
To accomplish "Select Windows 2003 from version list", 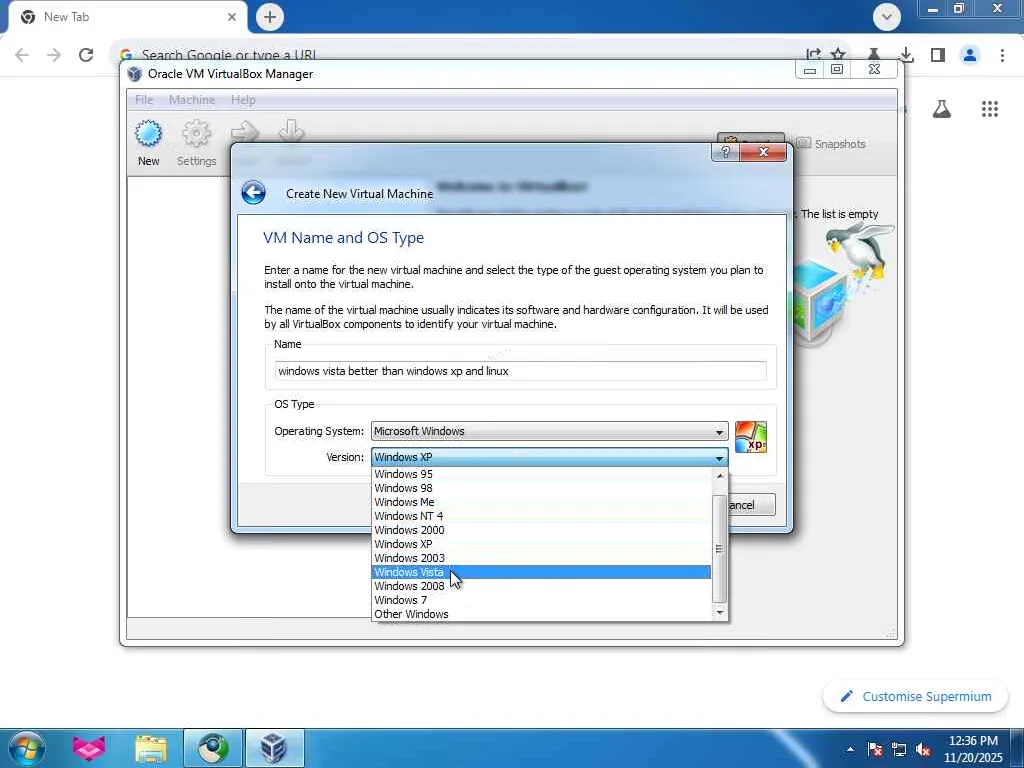I will [x=541, y=558].
